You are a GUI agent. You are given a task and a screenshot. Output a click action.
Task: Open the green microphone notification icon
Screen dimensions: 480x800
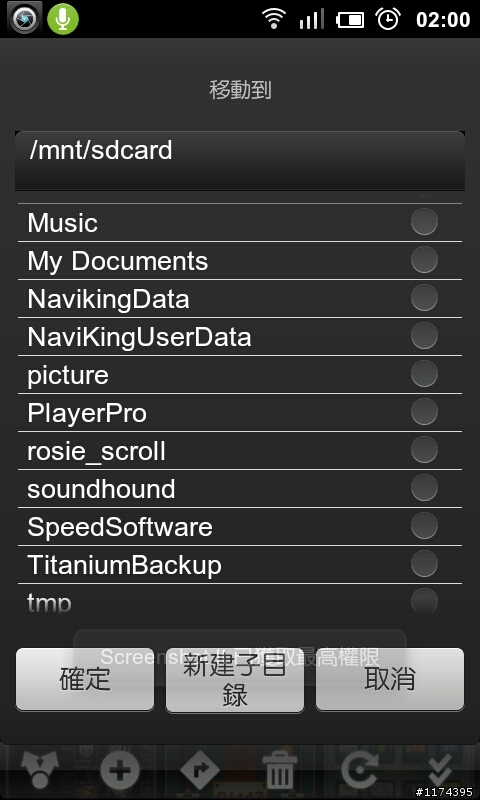coord(63,18)
